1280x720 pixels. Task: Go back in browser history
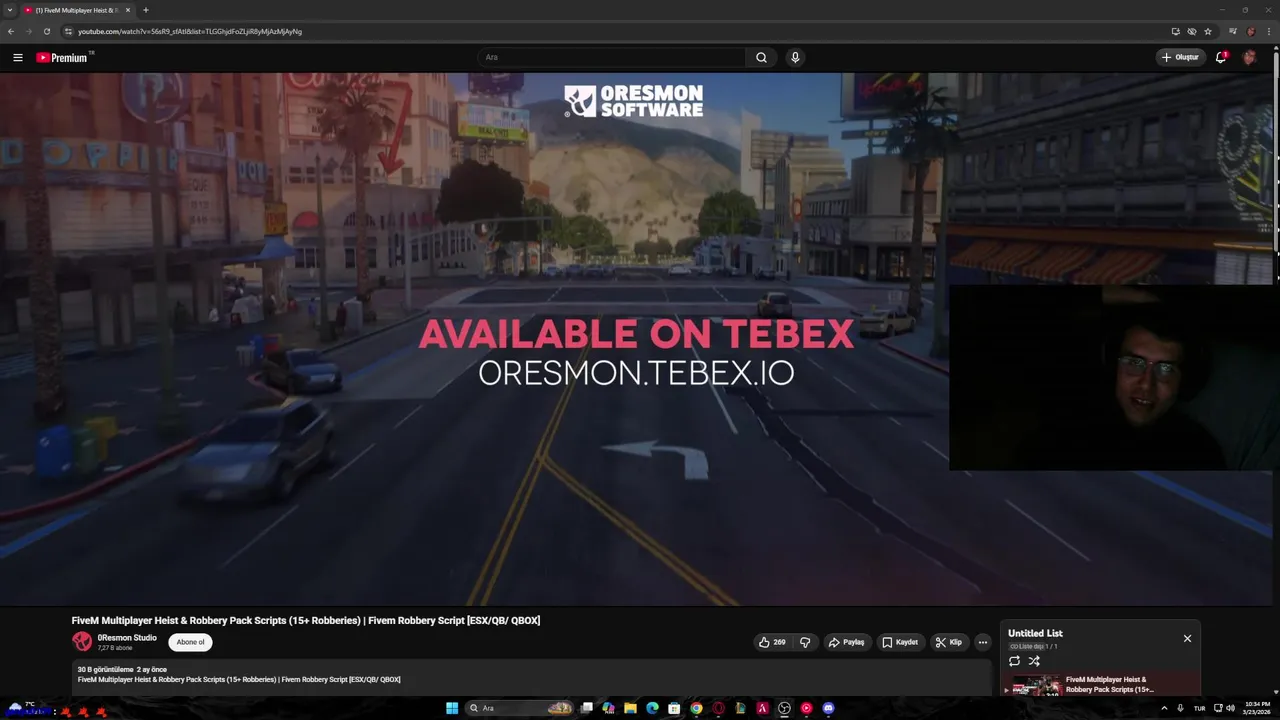click(11, 31)
